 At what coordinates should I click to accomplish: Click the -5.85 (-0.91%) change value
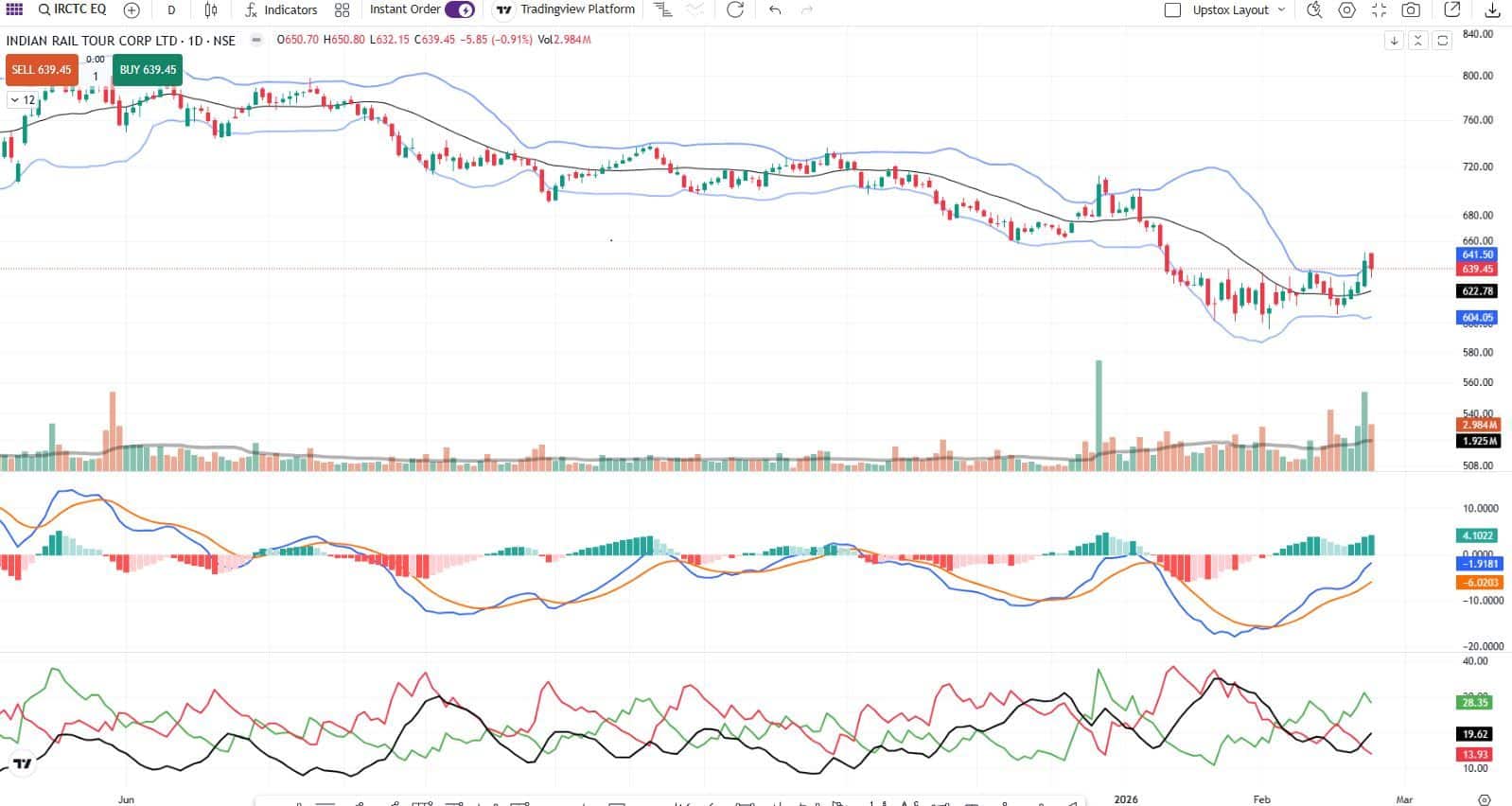[x=496, y=41]
